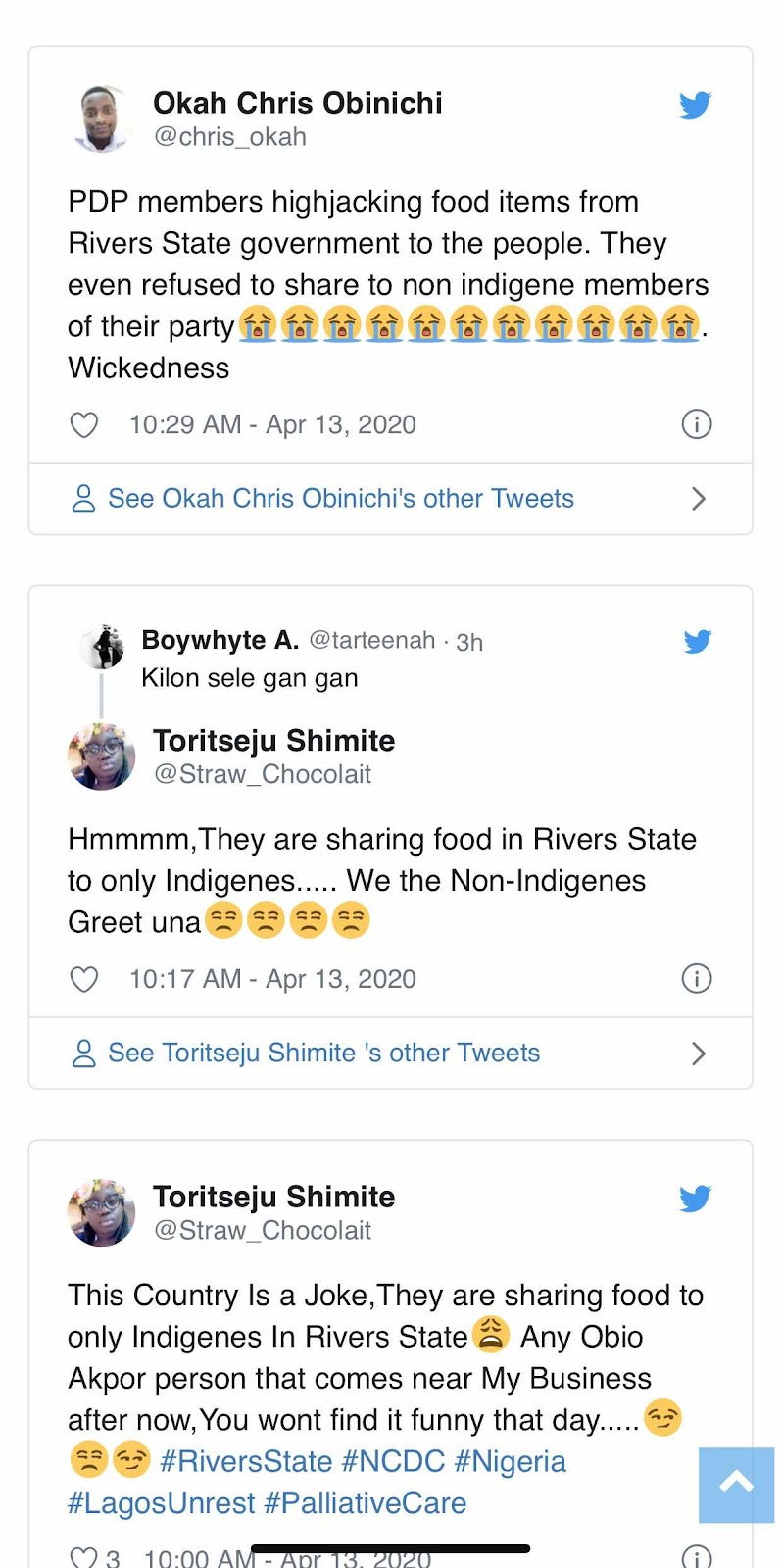
Task: See Toritseju Shimite's other Tweets
Action: [x=323, y=1053]
